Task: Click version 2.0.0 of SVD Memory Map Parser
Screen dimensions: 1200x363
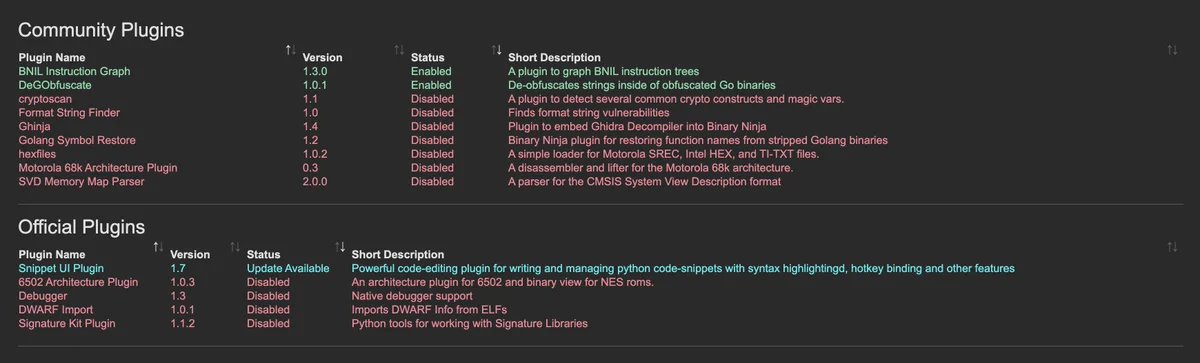Action: (316, 182)
